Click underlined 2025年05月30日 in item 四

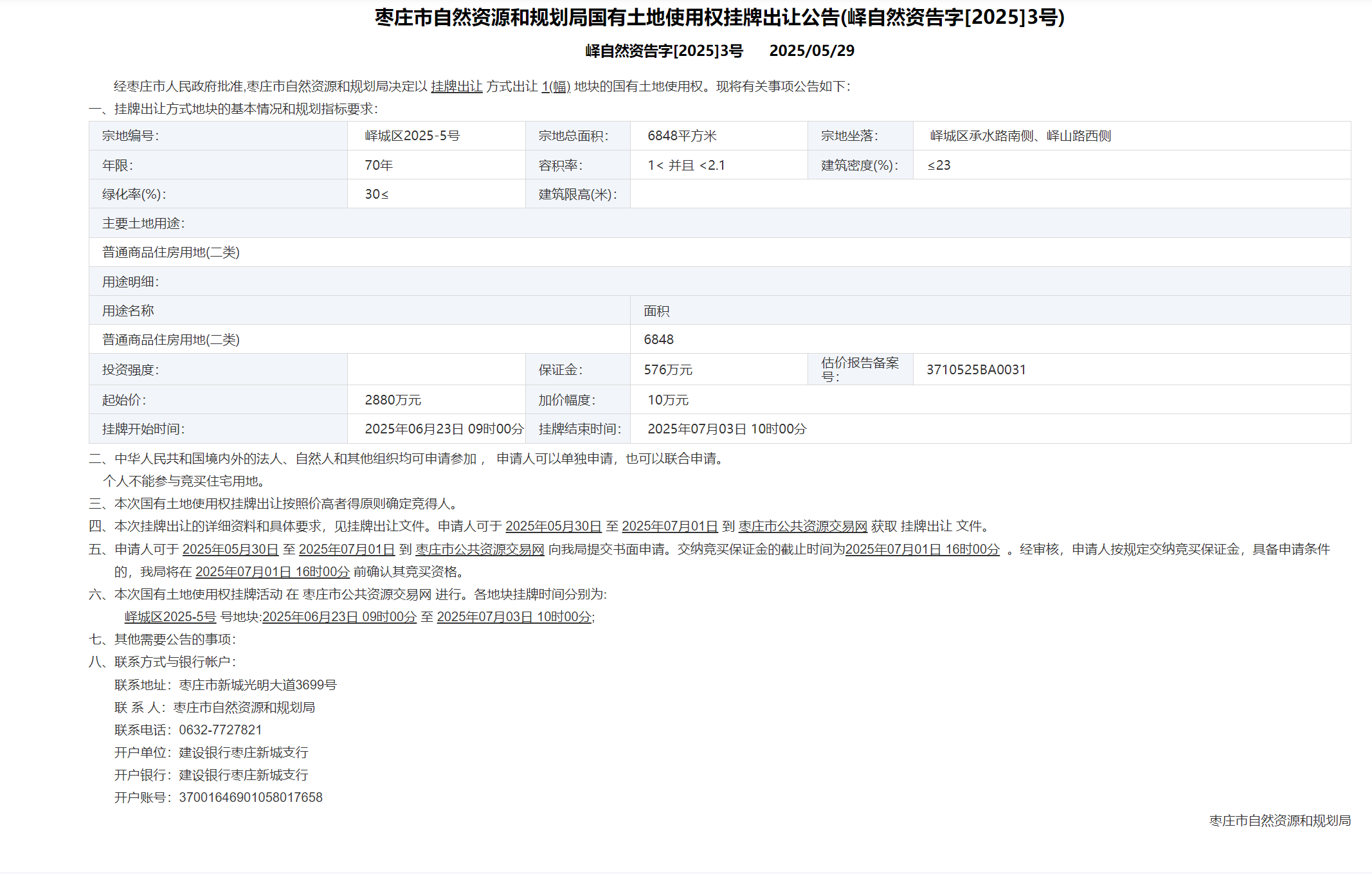[x=554, y=526]
